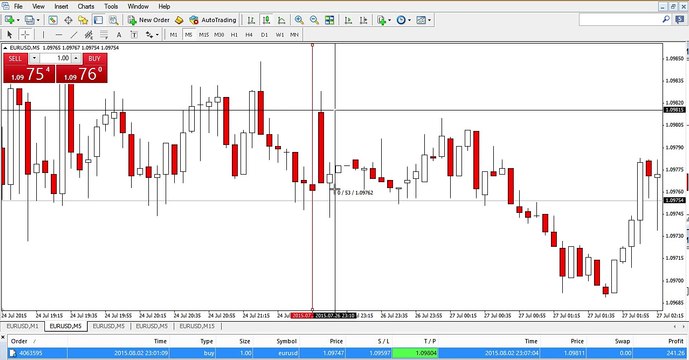This screenshot has width=689, height=360.
Task: Open the Help menu
Action: (x=164, y=6)
